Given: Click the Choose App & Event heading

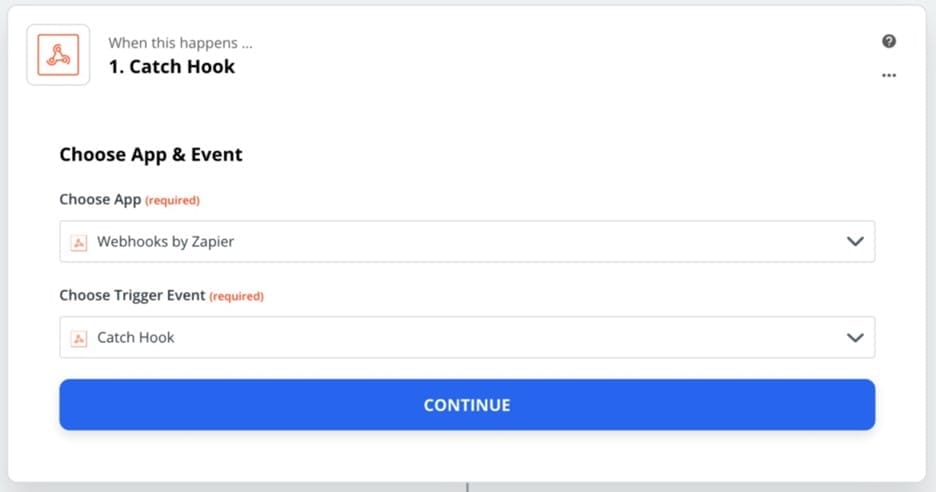Looking at the screenshot, I should 151,155.
